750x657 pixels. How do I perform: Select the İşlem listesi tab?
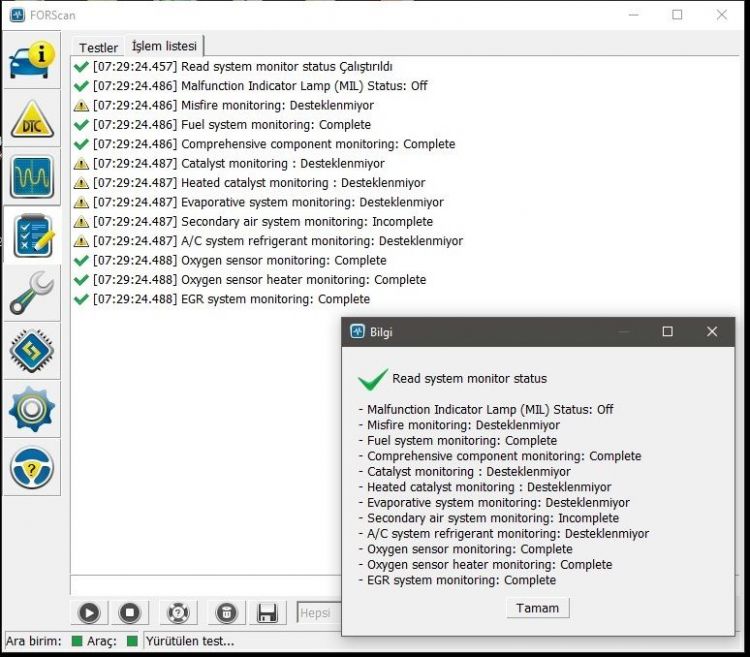164,46
